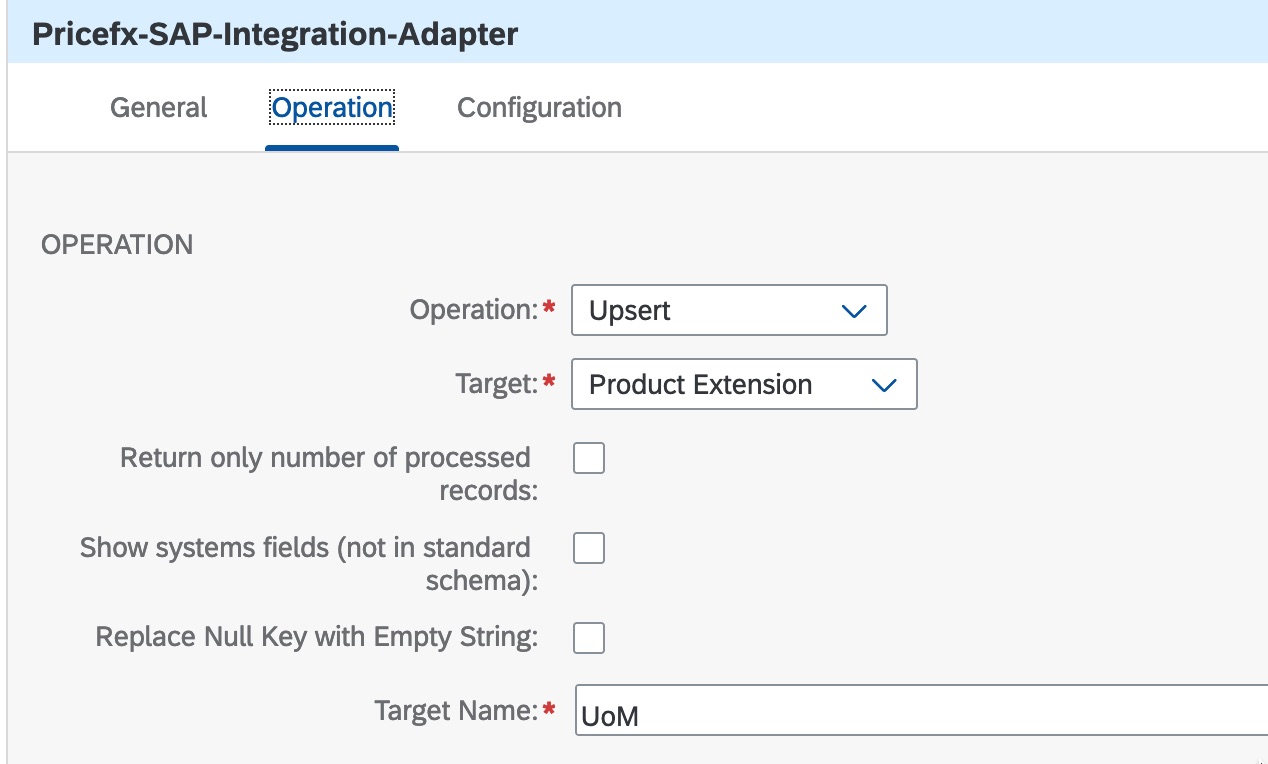The width and height of the screenshot is (1268, 764).
Task: Click the "Target:" field label
Action: (497, 385)
